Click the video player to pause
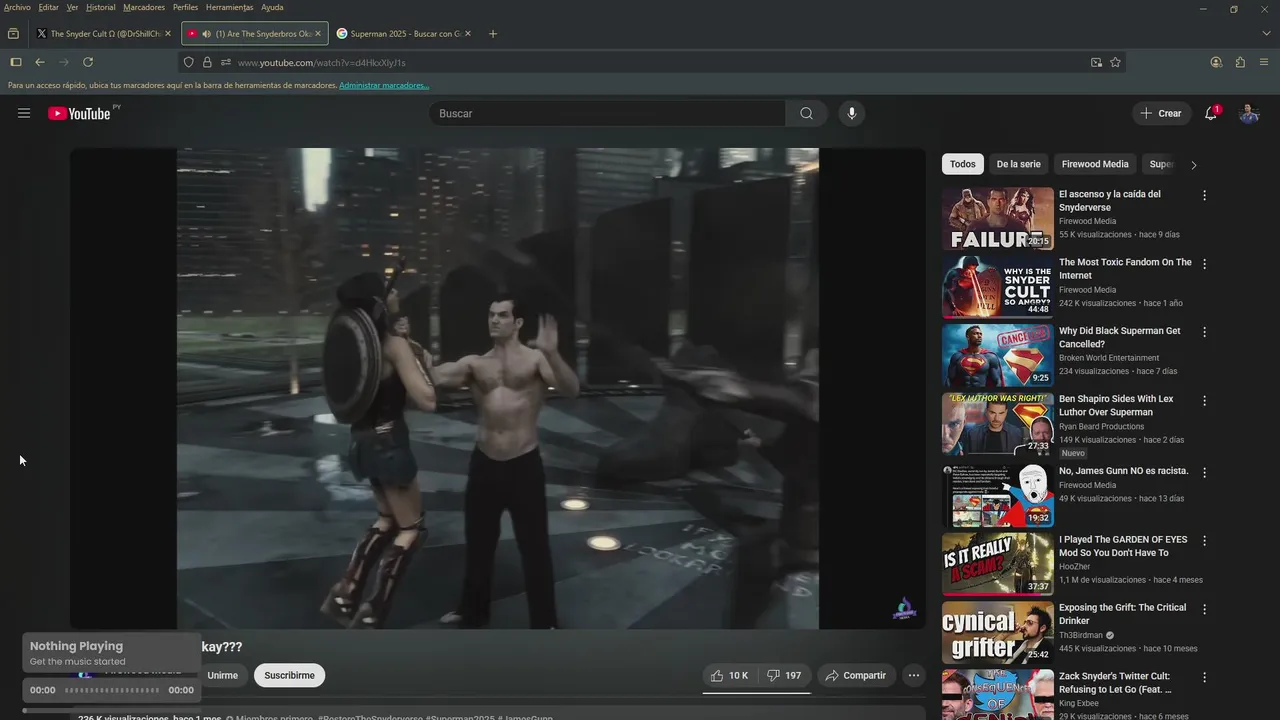 click(x=498, y=389)
